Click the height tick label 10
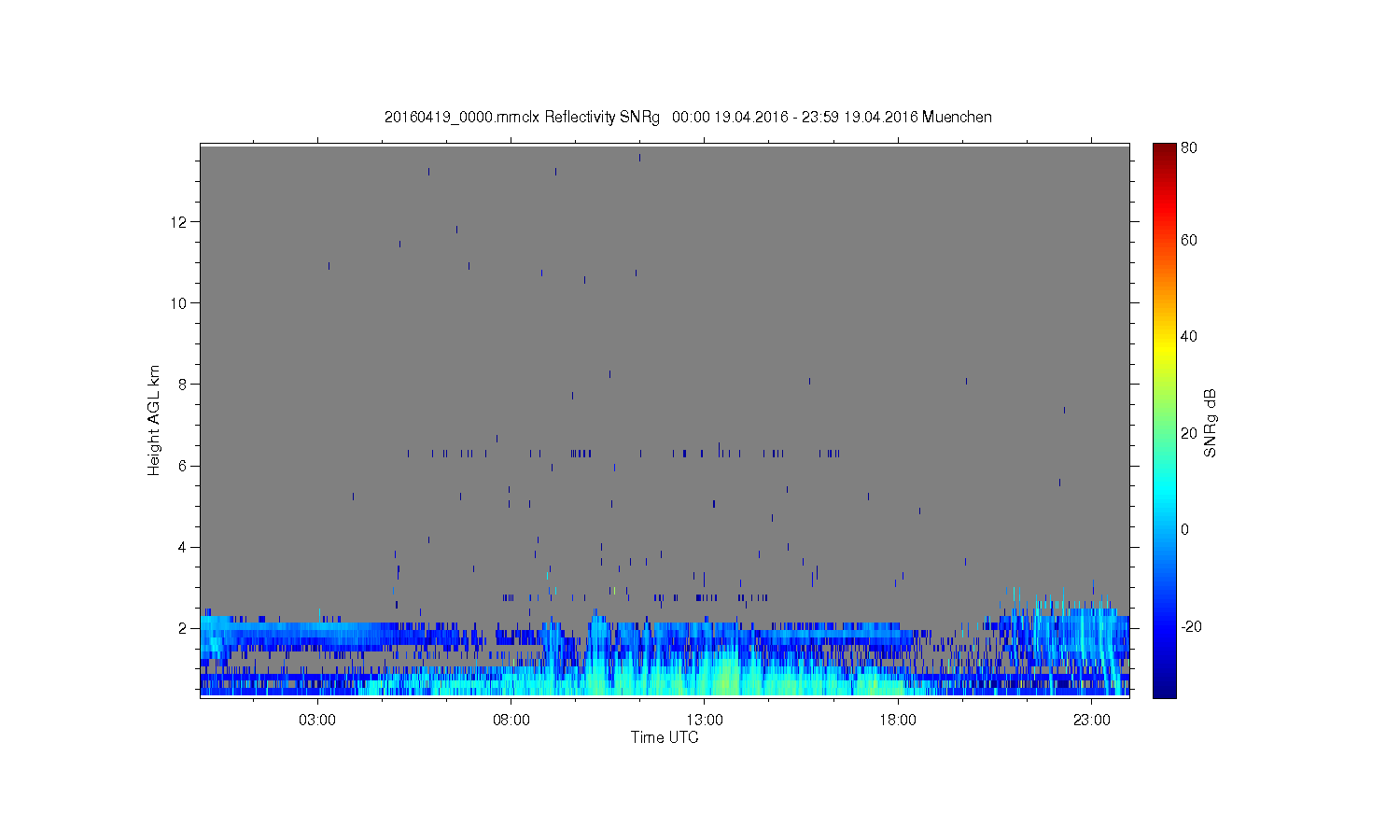Image resolution: width=1400 pixels, height=840 pixels. click(180, 303)
